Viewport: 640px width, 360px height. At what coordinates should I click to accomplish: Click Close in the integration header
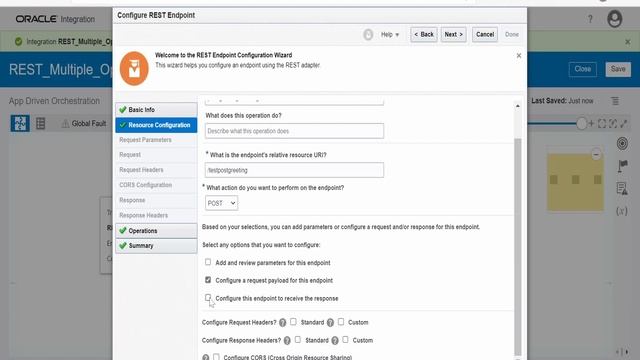coord(582,69)
